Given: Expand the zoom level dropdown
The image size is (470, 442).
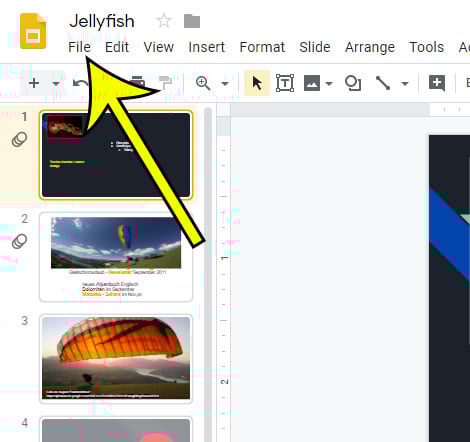Looking at the screenshot, I should coord(225,83).
